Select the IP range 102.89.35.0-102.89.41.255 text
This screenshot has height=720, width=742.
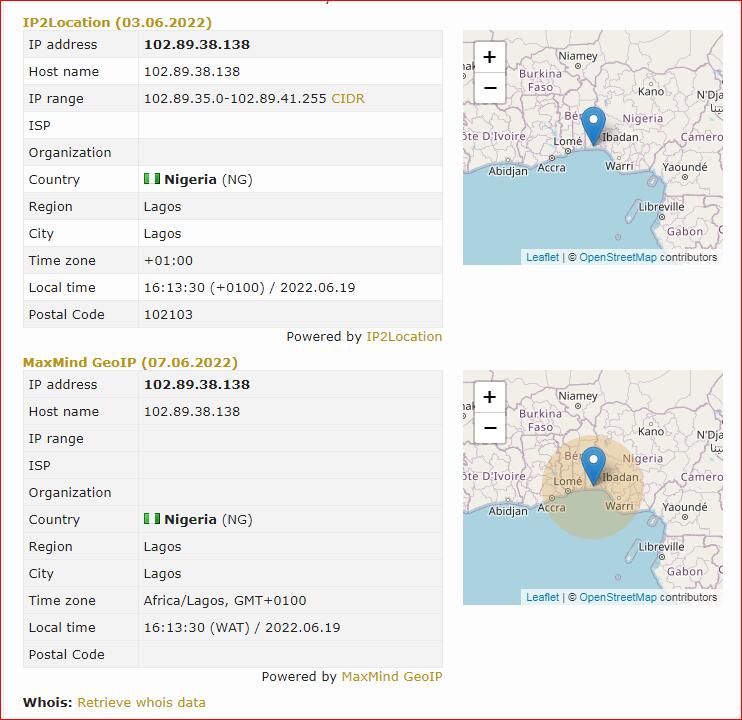(x=235, y=98)
